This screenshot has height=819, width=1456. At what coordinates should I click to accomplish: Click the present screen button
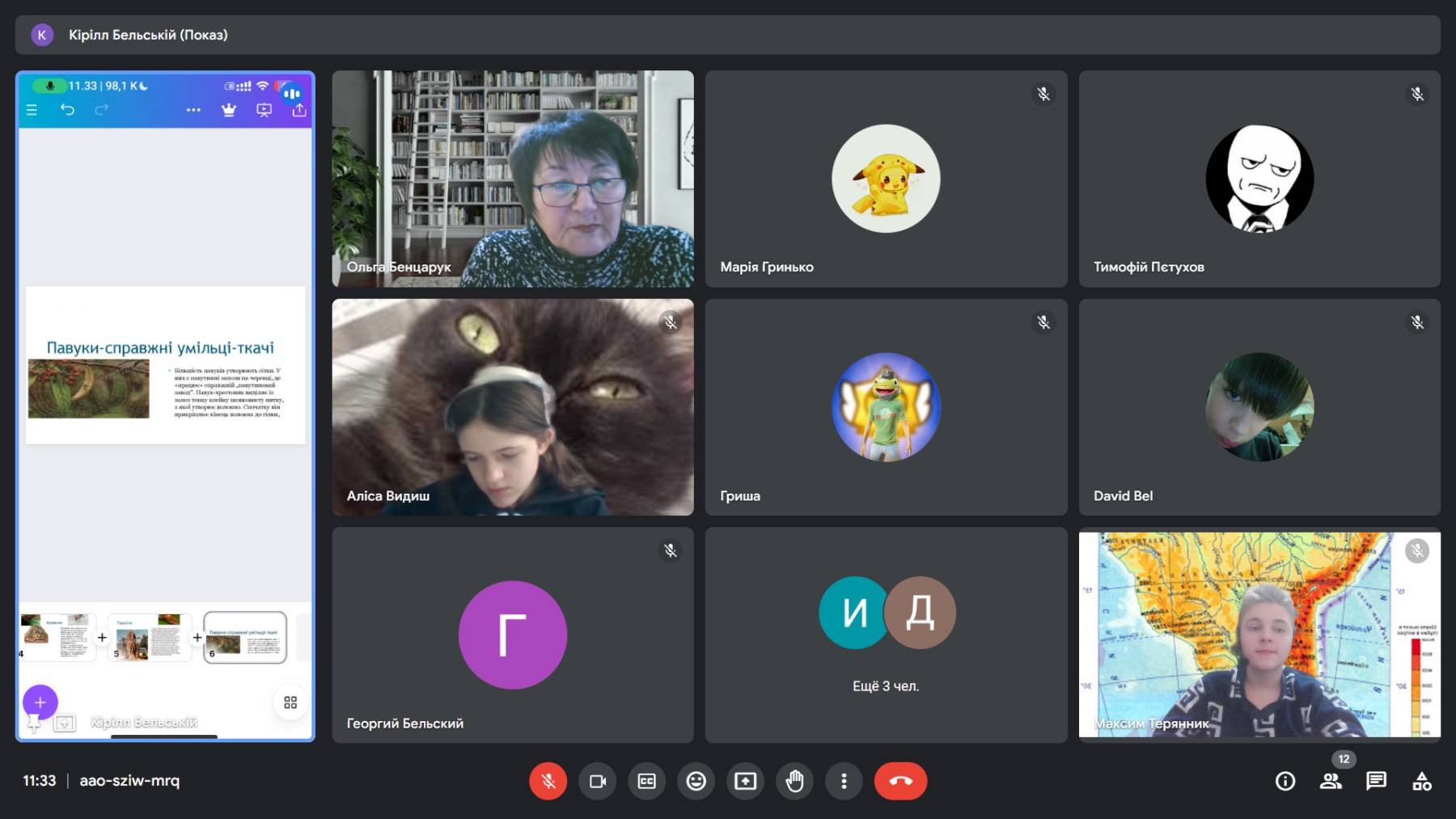click(x=746, y=781)
